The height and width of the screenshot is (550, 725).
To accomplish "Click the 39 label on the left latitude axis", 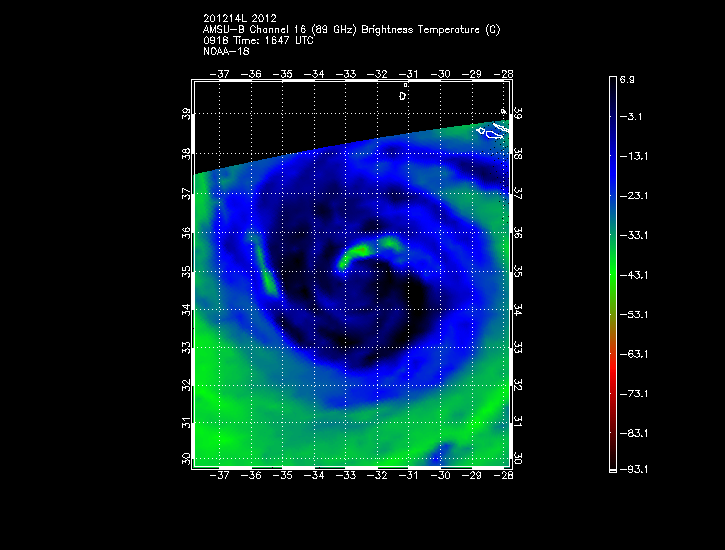I will click(186, 114).
